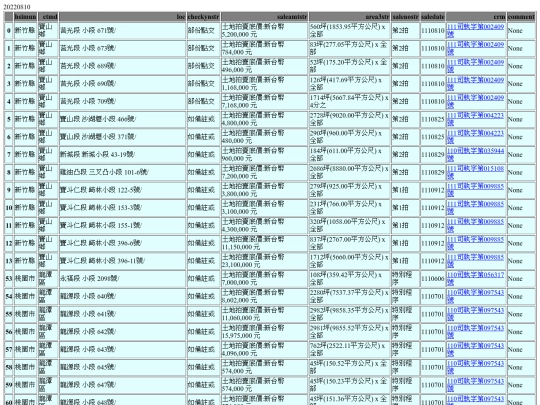
Task: Select the 1,168,000 元 price cell
Action: 264,84
